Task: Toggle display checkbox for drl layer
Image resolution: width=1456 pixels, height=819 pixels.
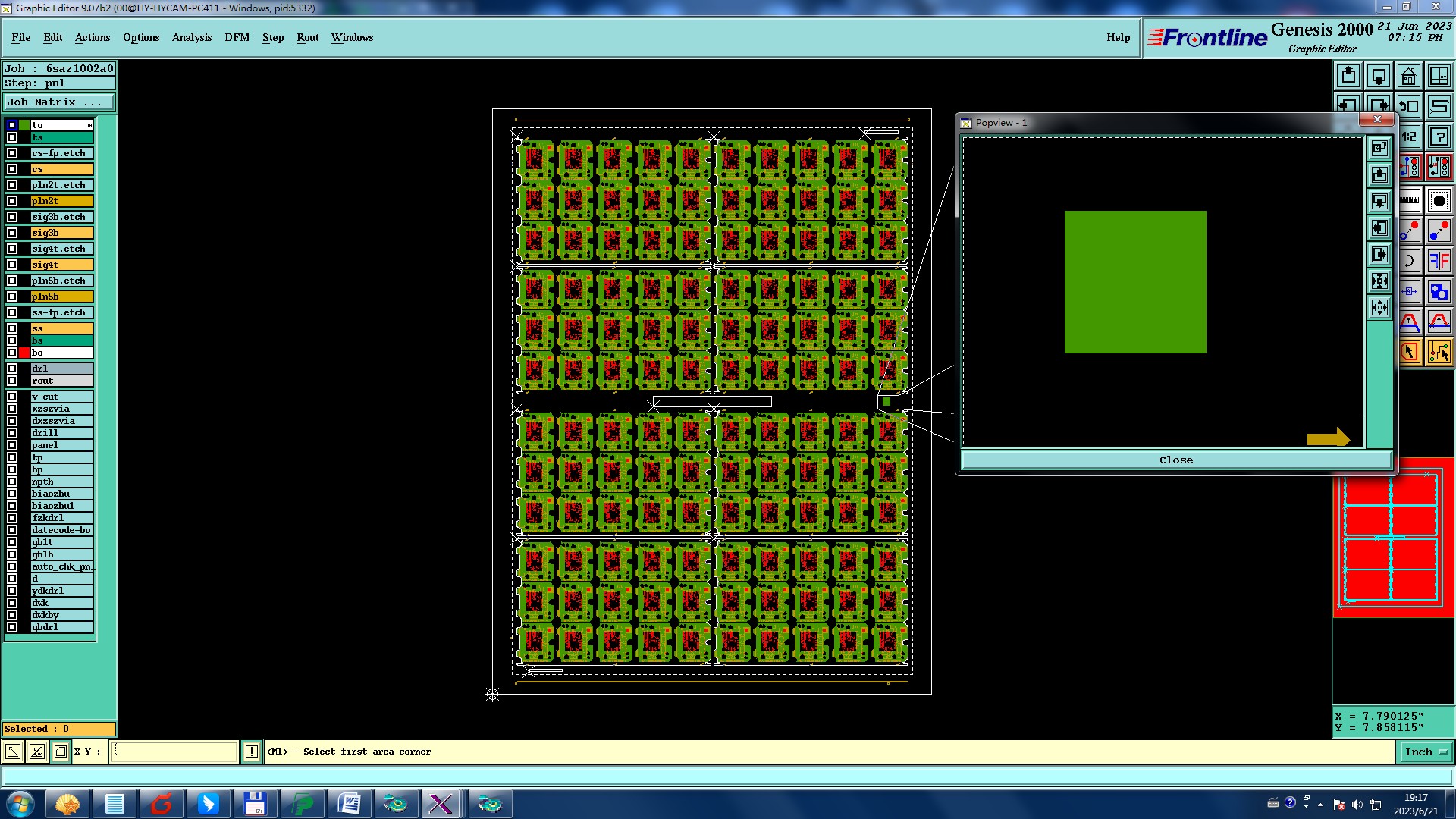Action: point(12,369)
